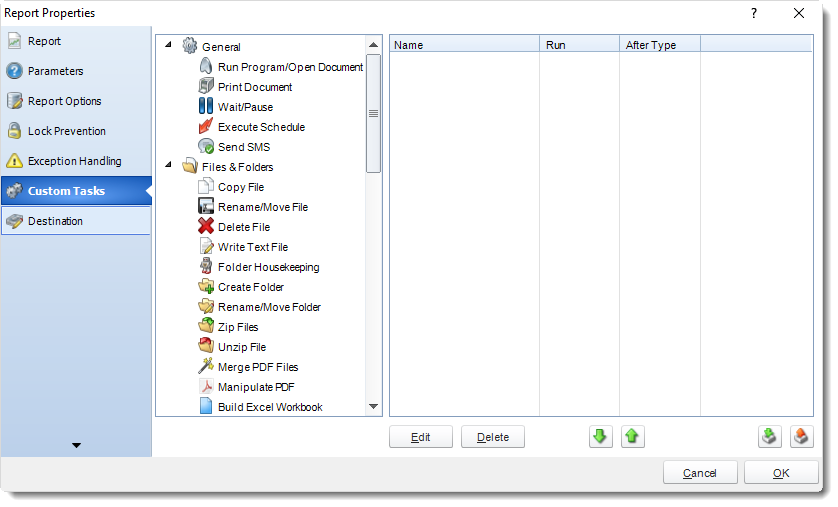The image size is (838, 507).
Task: Click the Print Document printer icon
Action: pos(206,86)
